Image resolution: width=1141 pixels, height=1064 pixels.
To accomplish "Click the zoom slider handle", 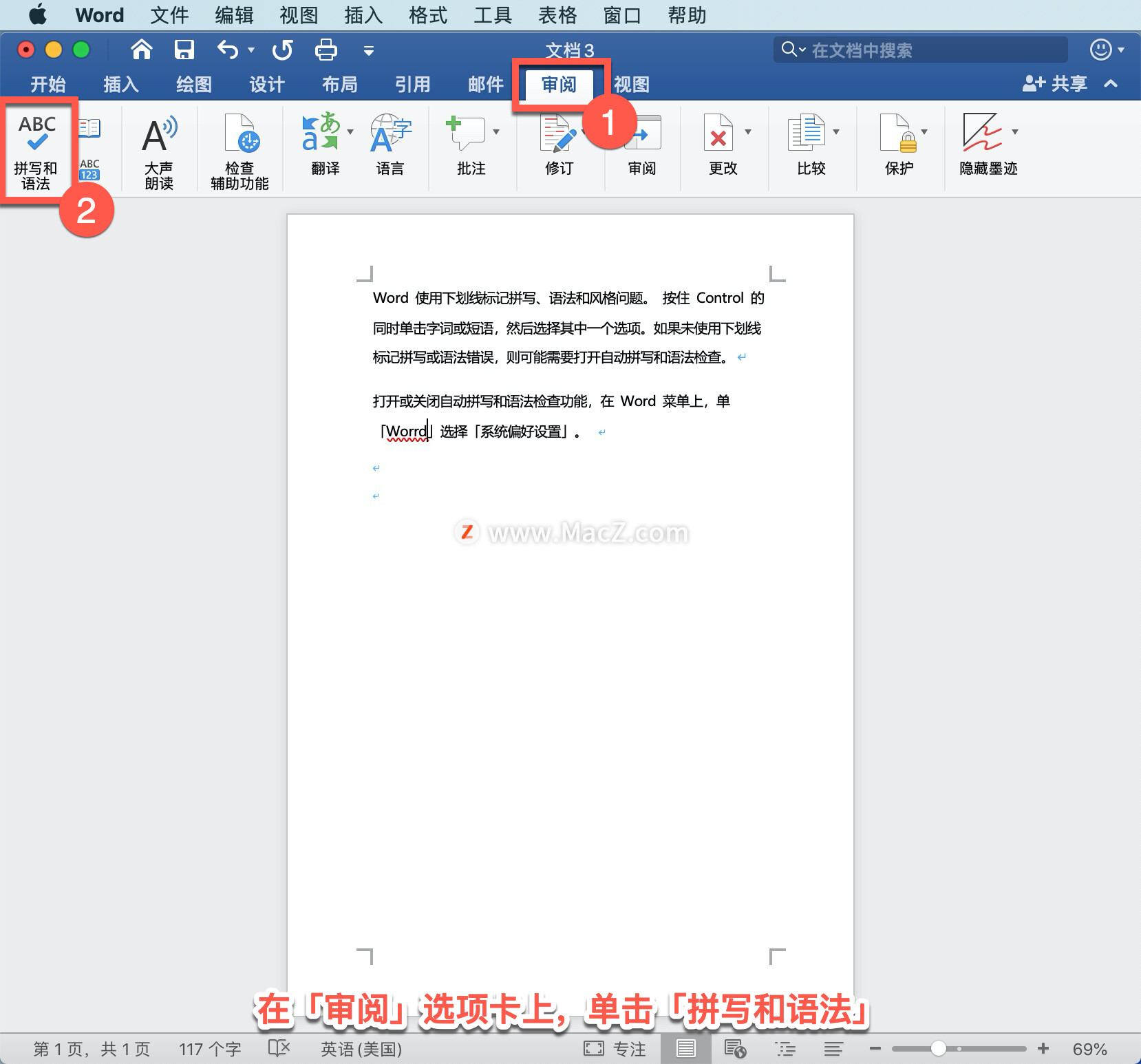I will point(938,1048).
